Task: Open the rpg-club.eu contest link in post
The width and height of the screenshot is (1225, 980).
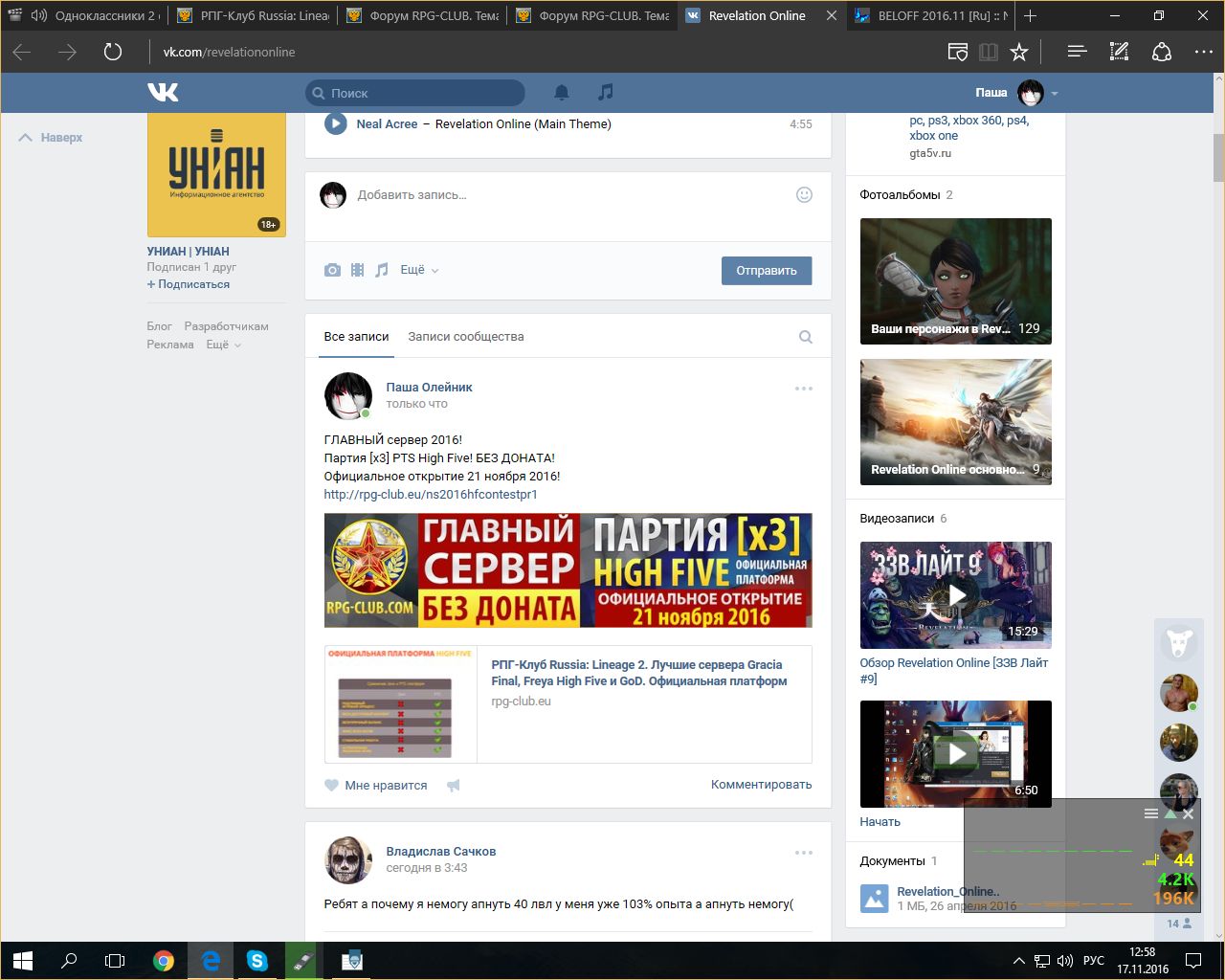Action: tap(430, 495)
